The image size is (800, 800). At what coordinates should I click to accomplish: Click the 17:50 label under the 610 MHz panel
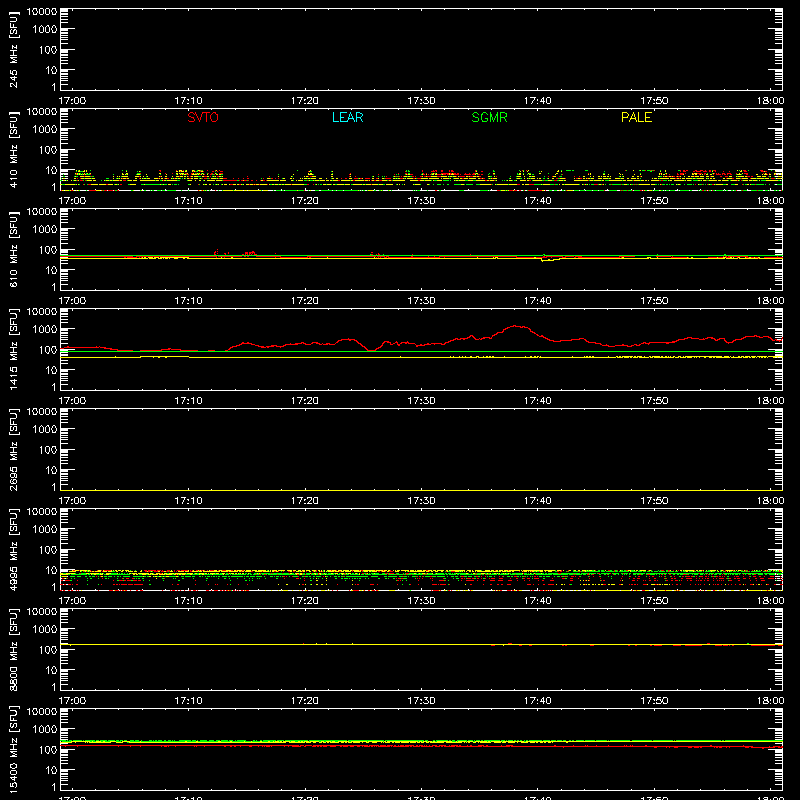654,301
